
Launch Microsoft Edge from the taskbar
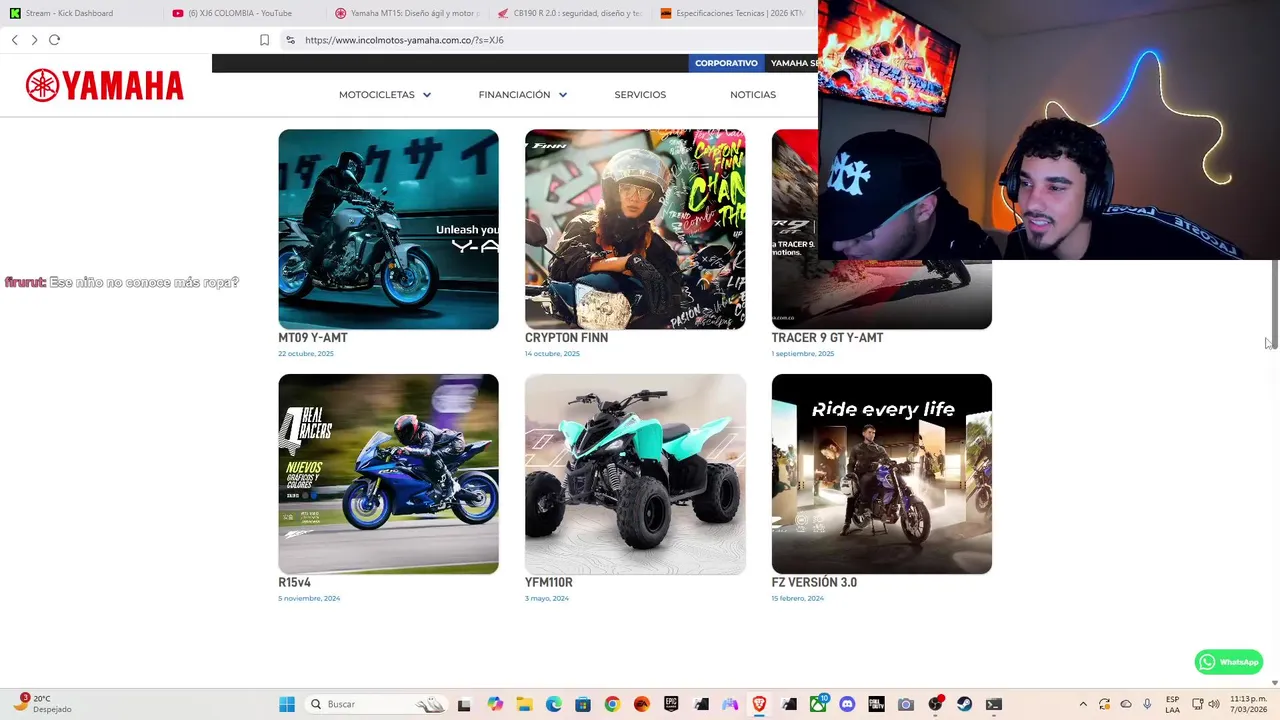[554, 704]
